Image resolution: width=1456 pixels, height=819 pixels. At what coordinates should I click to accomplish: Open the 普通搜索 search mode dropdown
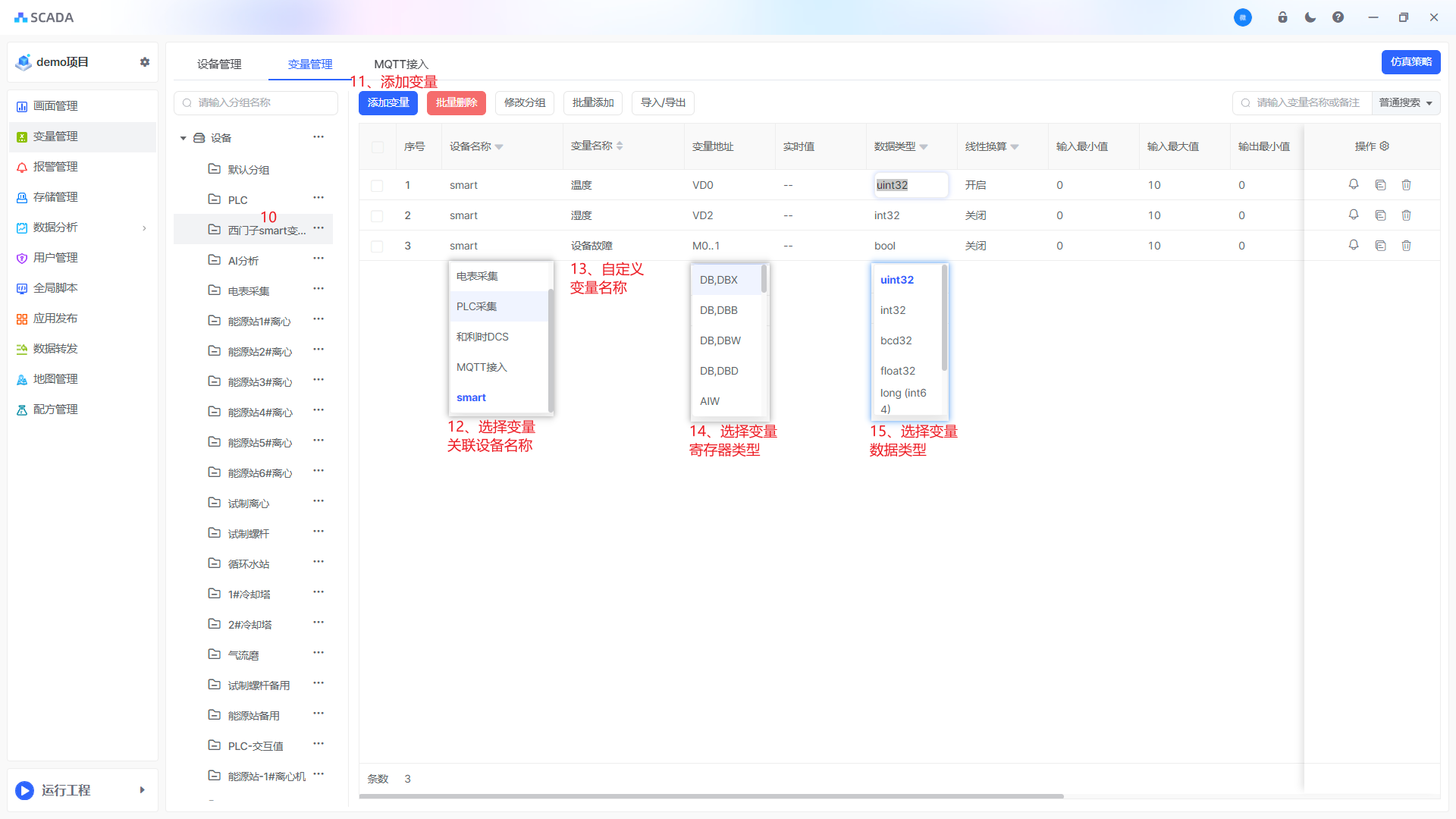1406,103
